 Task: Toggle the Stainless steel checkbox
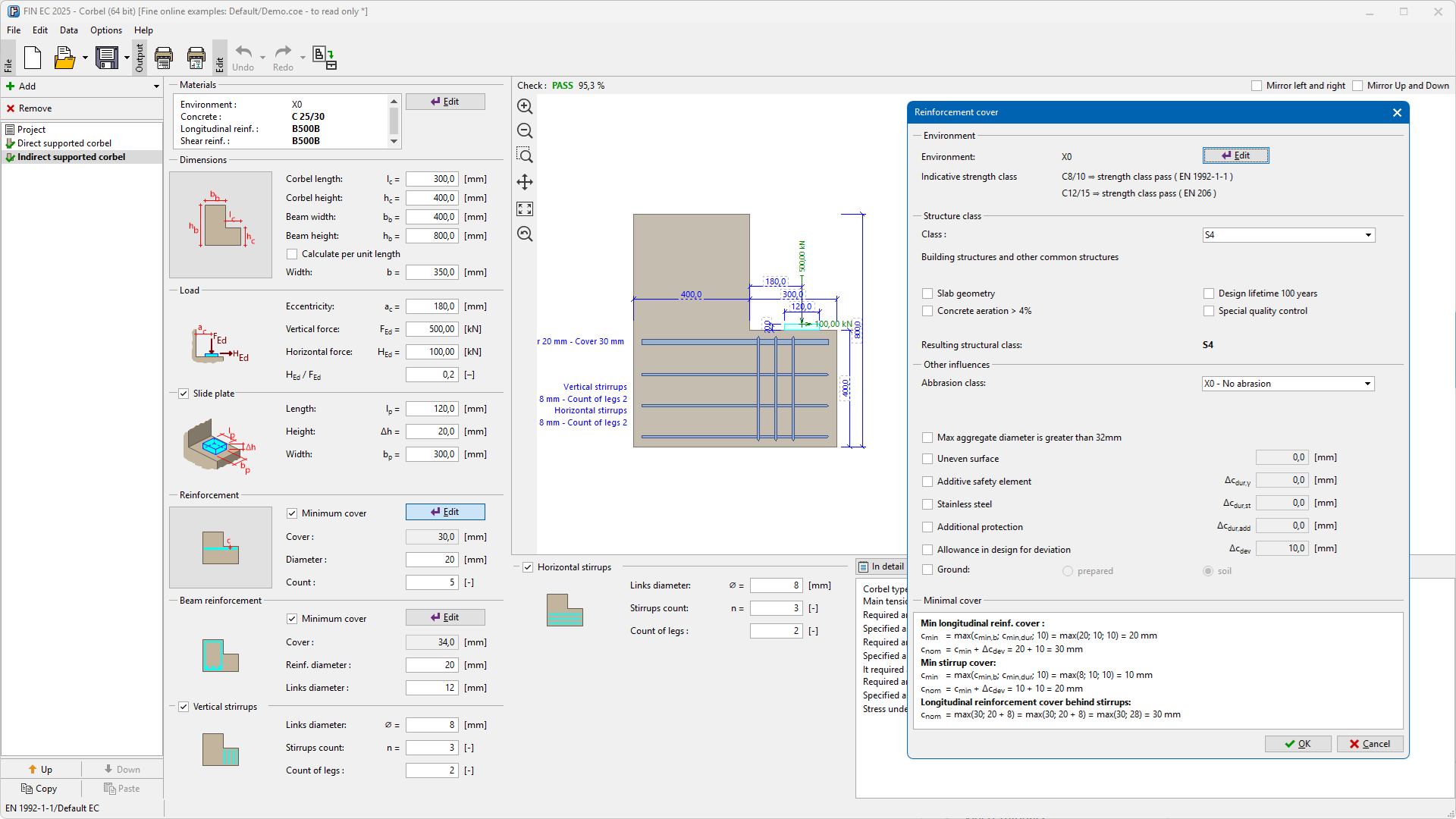927,504
